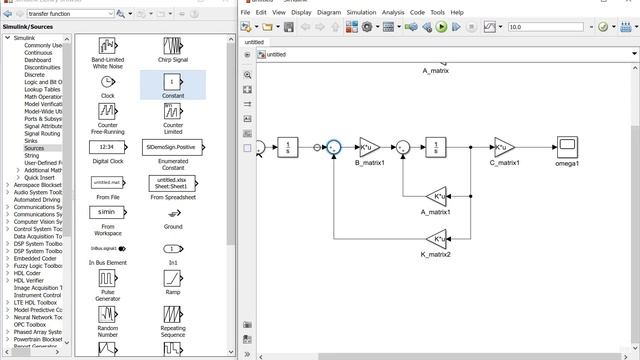Click the block list vertical scrollbar

pos(231,143)
